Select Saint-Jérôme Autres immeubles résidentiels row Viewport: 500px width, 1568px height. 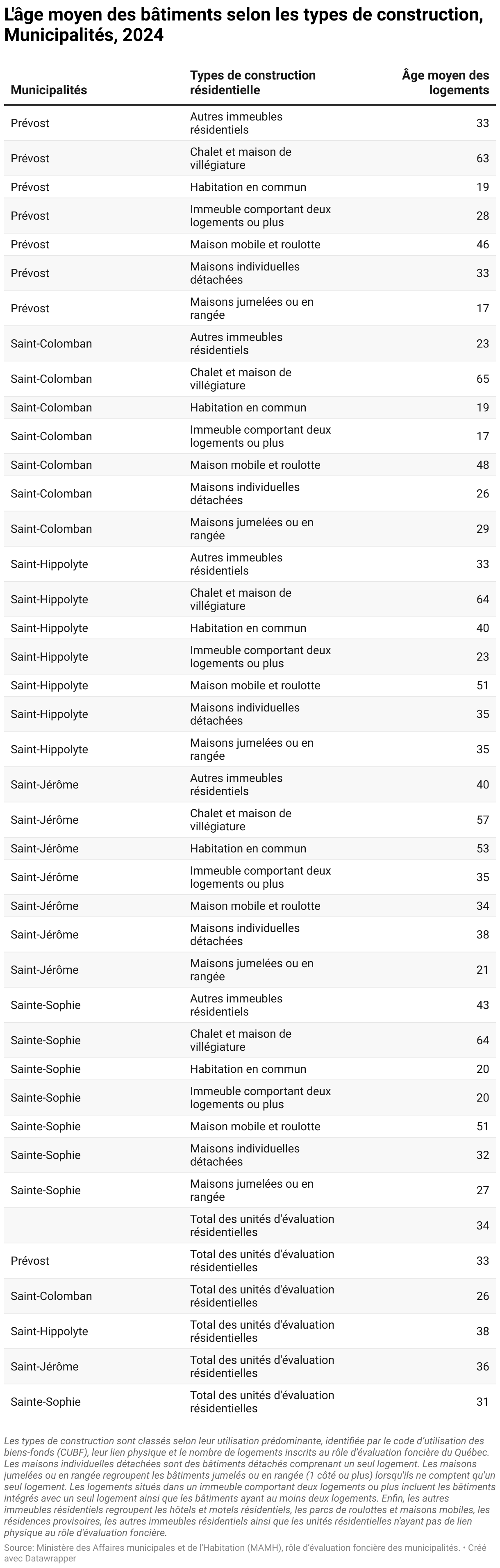point(250,784)
